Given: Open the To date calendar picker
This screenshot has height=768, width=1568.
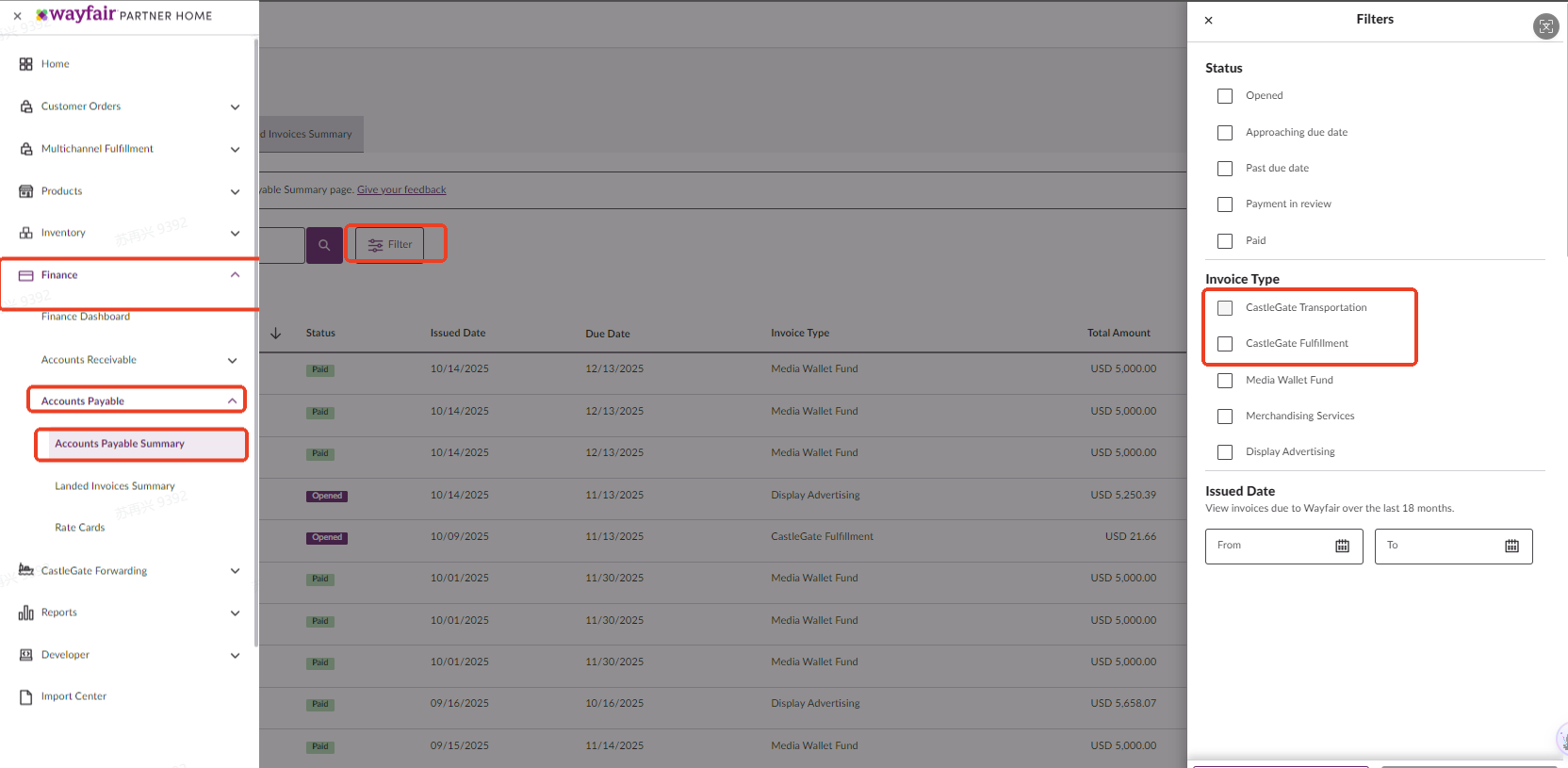Looking at the screenshot, I should (x=1511, y=547).
